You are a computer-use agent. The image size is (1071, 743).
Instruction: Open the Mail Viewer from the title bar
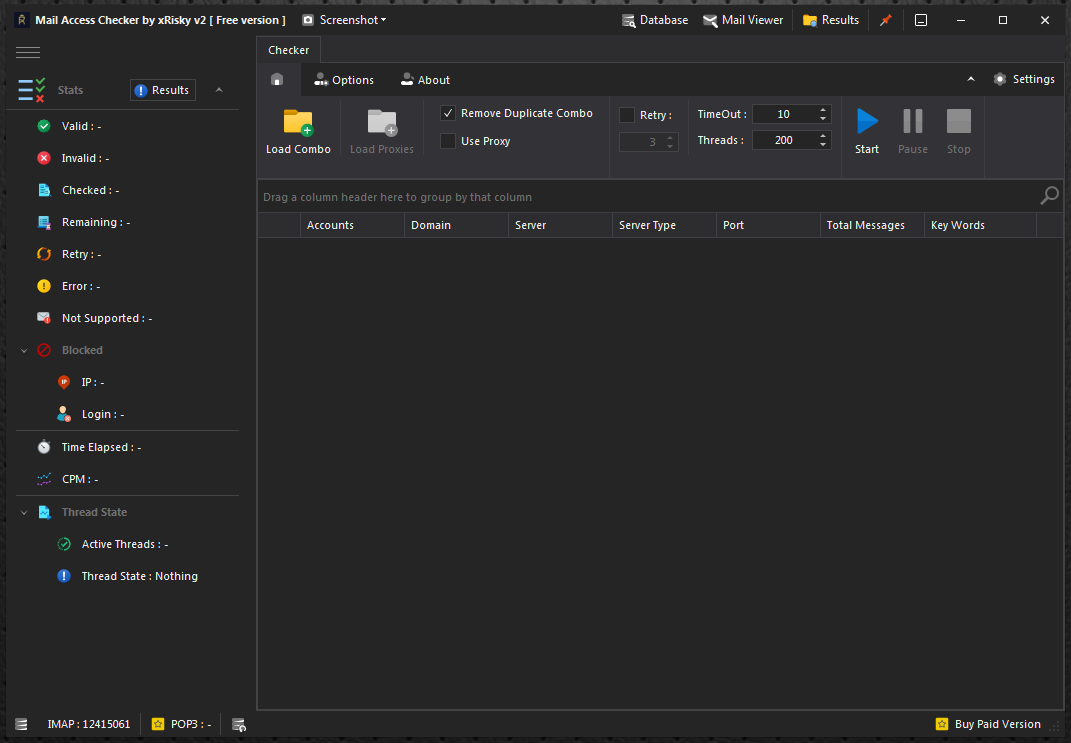(743, 19)
